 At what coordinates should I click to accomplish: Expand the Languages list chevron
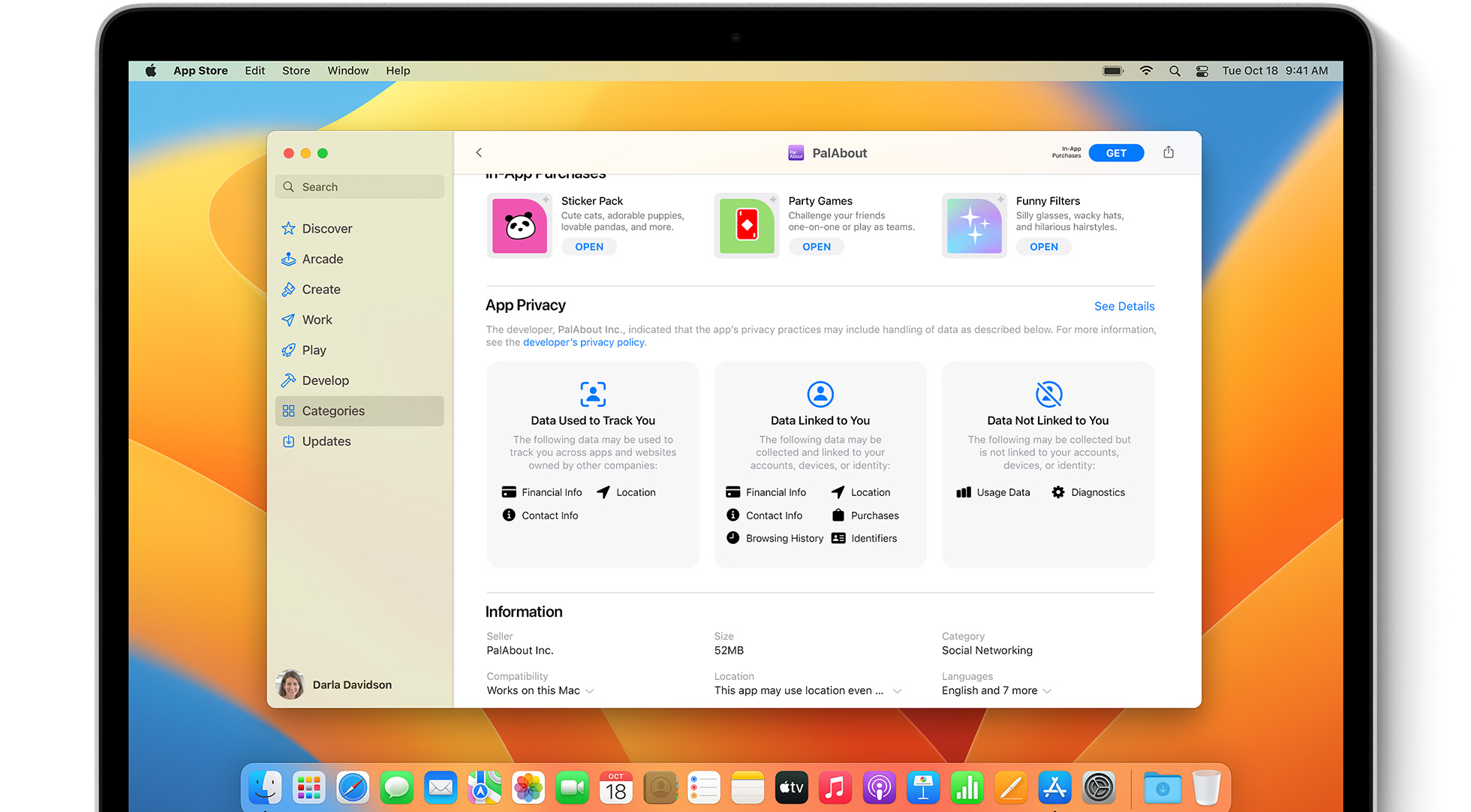[1048, 691]
